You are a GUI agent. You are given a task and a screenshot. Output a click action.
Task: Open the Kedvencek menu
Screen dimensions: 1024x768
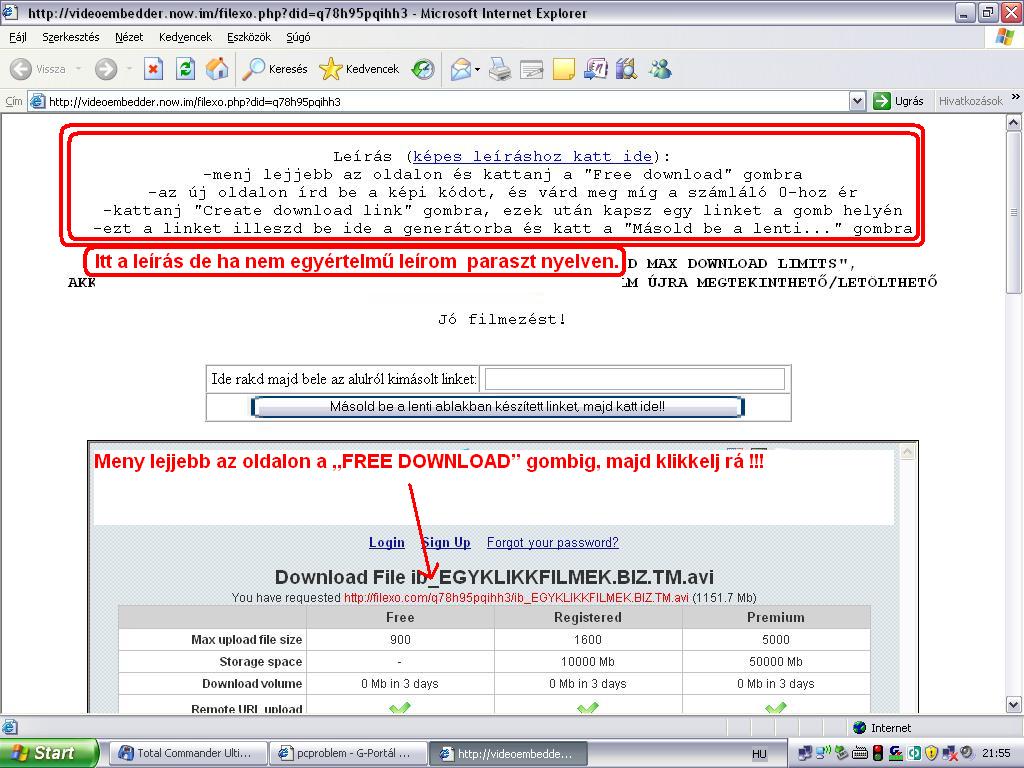click(x=185, y=37)
